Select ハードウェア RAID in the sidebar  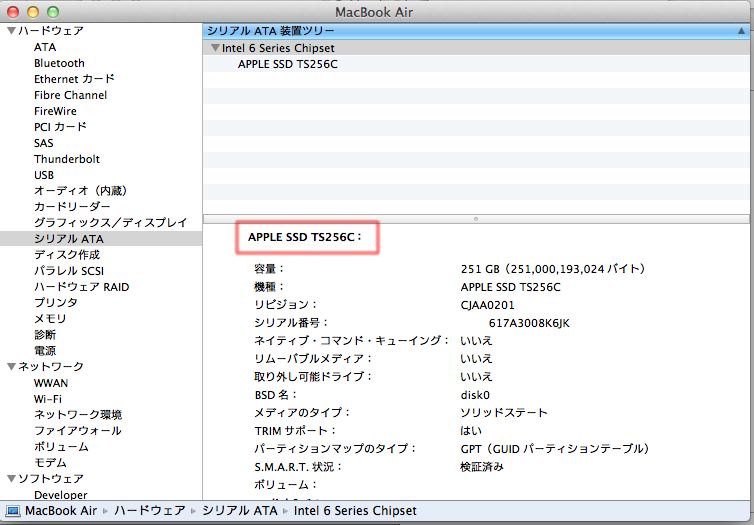point(81,287)
